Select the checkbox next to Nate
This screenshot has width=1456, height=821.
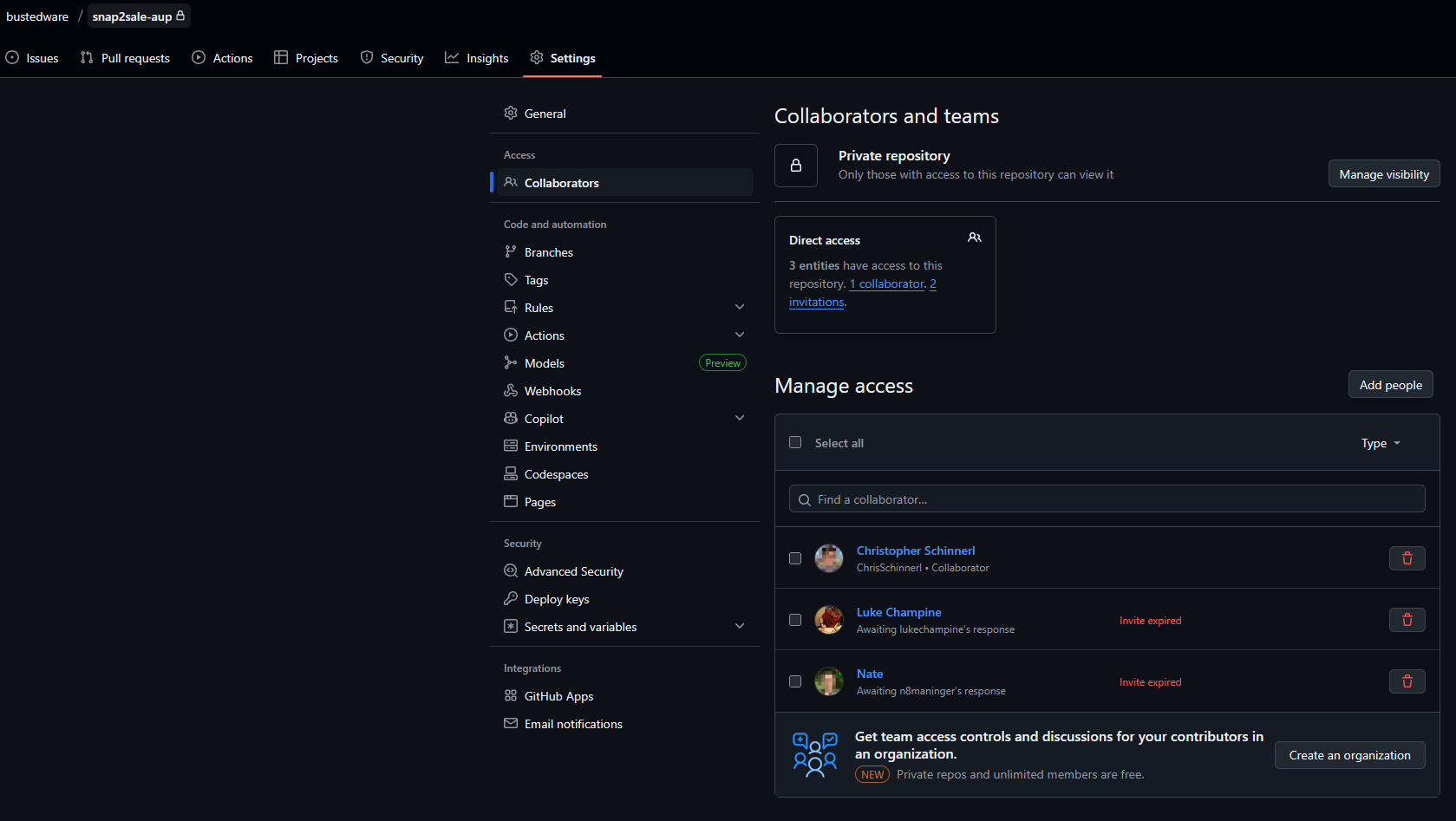[795, 681]
